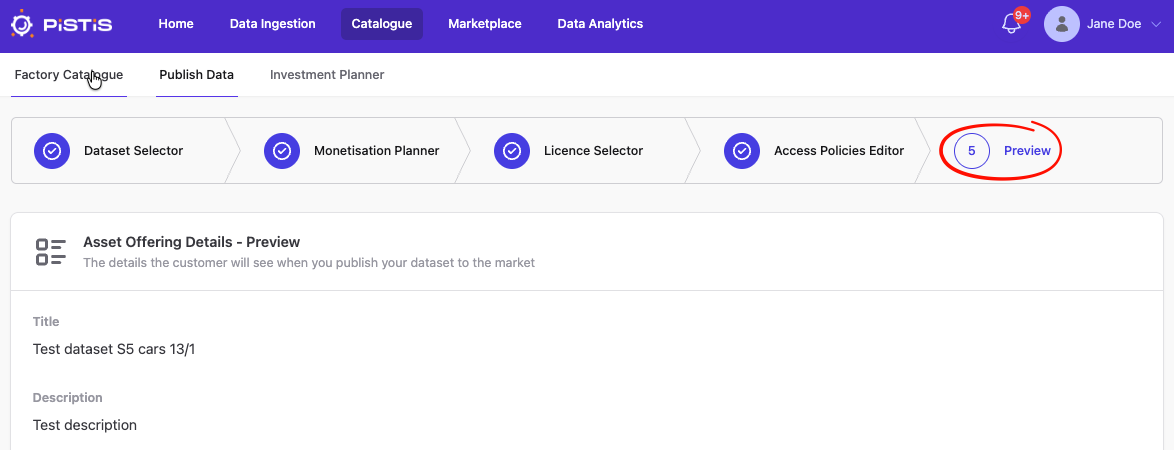Click the Title field label
The width and height of the screenshot is (1174, 450).
[46, 322]
